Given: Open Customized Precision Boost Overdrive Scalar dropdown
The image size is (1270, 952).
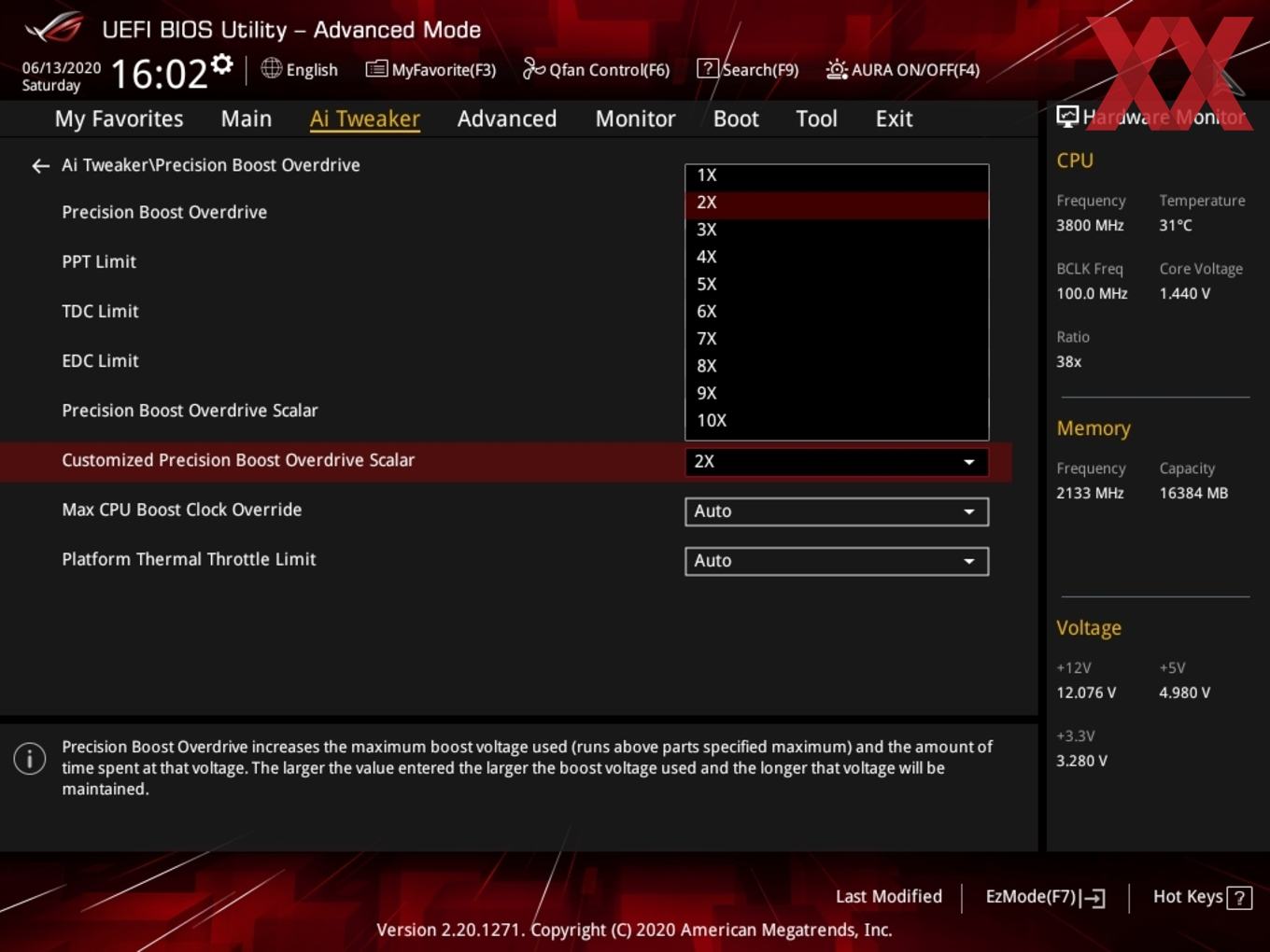Looking at the screenshot, I should (837, 462).
